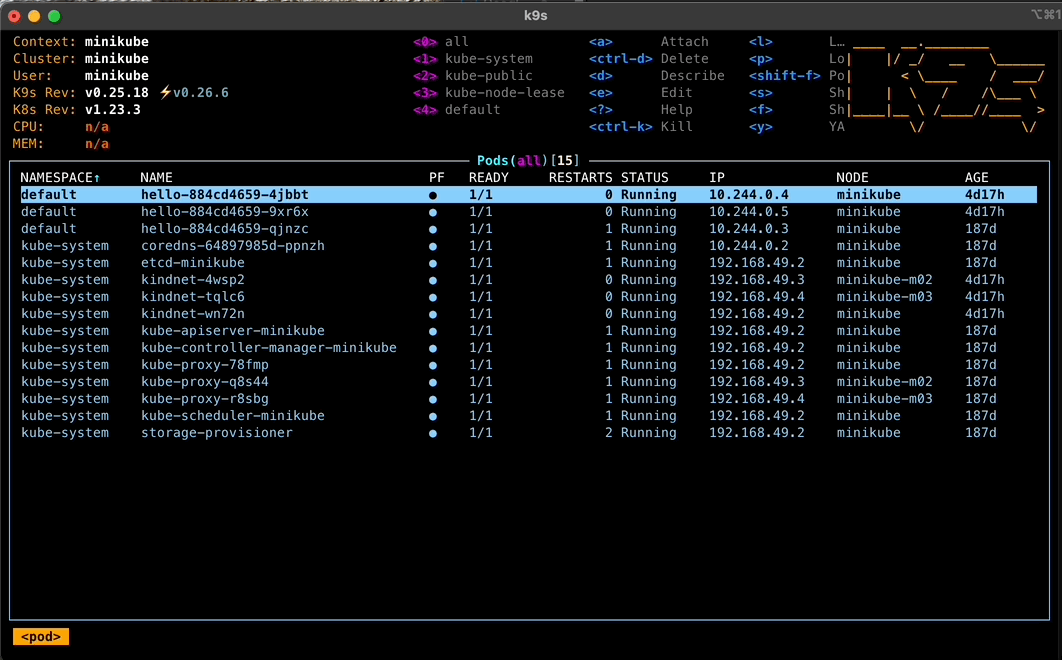Click the PF dot in the coredns-64897985d-ppnzh row
This screenshot has width=1062, height=660.
click(433, 246)
